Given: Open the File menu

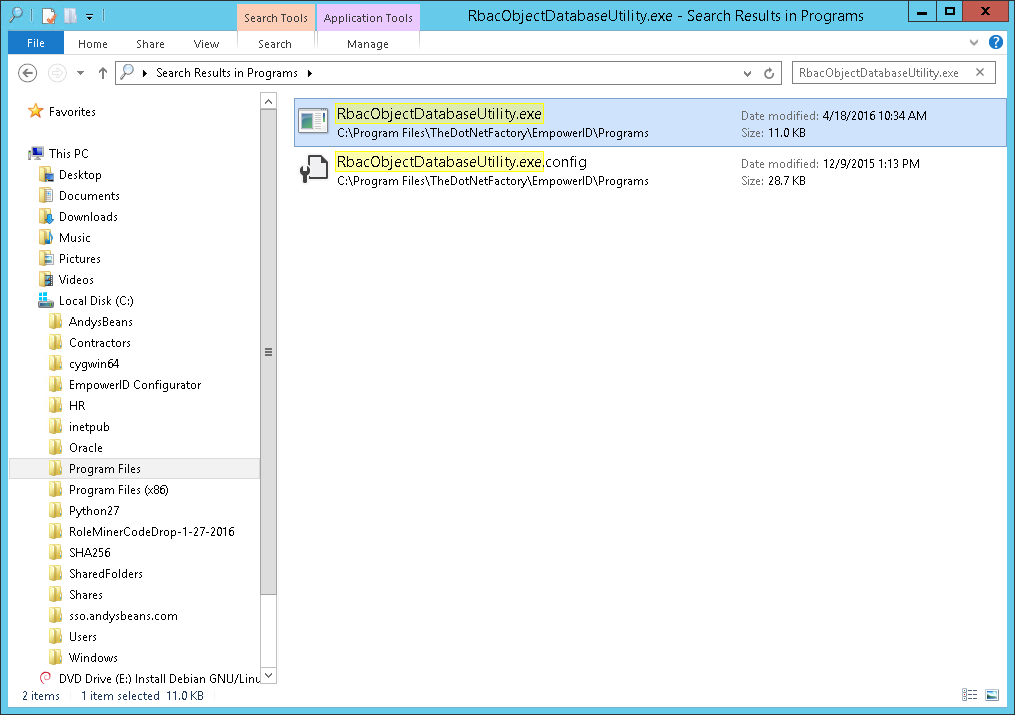Looking at the screenshot, I should pyautogui.click(x=35, y=43).
